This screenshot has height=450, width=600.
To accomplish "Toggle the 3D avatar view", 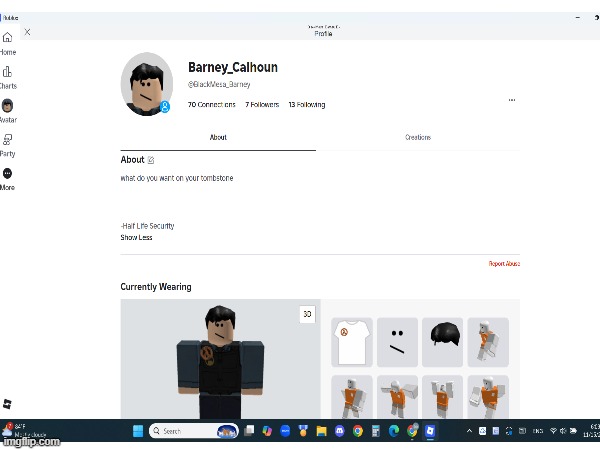I will point(307,315).
